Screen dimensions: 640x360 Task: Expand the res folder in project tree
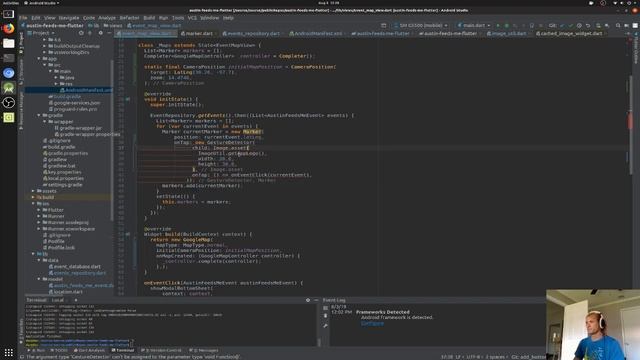[x=56, y=84]
